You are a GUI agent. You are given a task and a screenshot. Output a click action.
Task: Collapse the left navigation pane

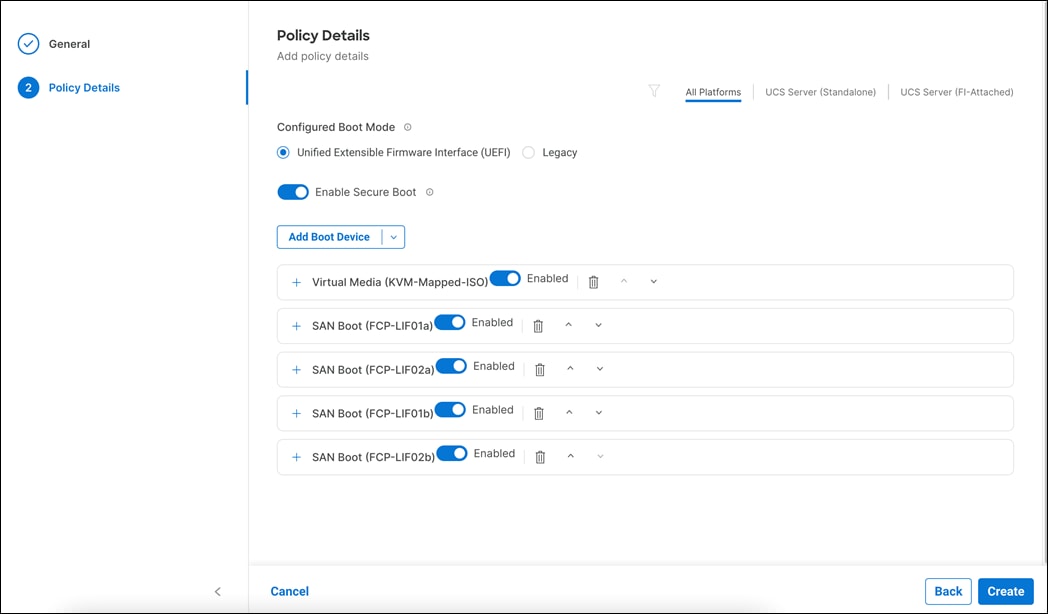218,591
